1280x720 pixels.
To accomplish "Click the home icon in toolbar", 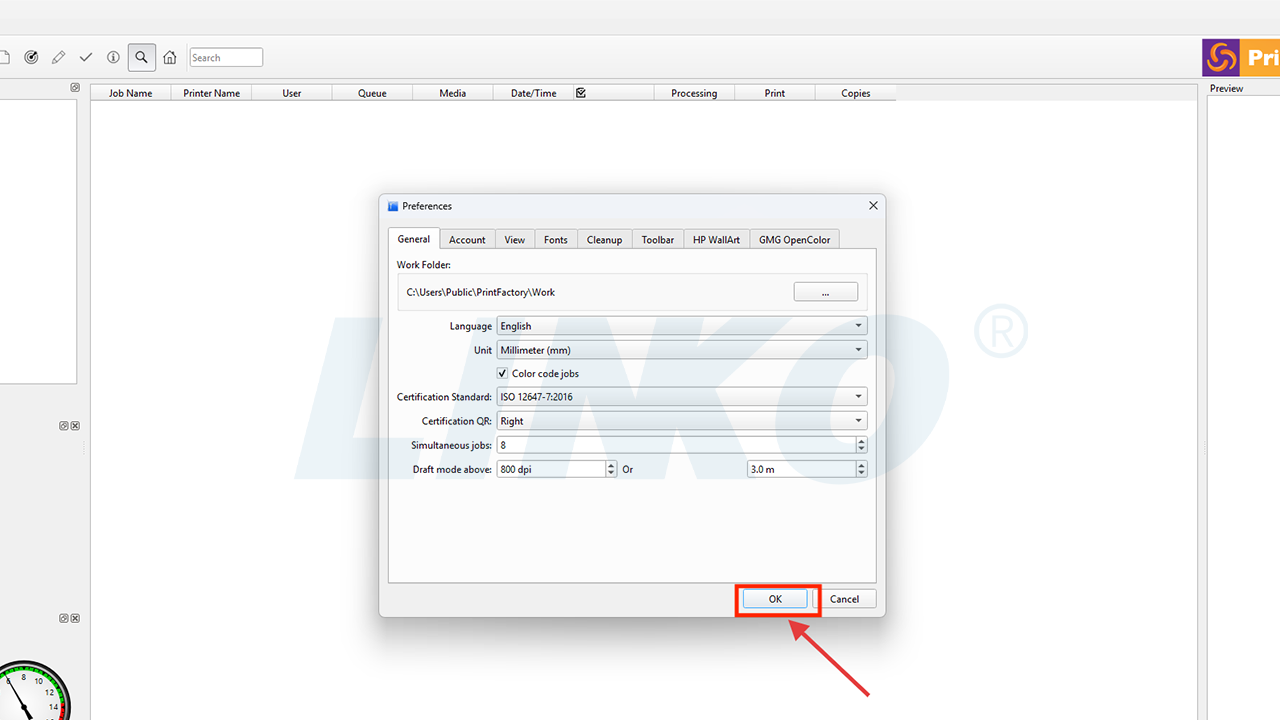I will 170,57.
